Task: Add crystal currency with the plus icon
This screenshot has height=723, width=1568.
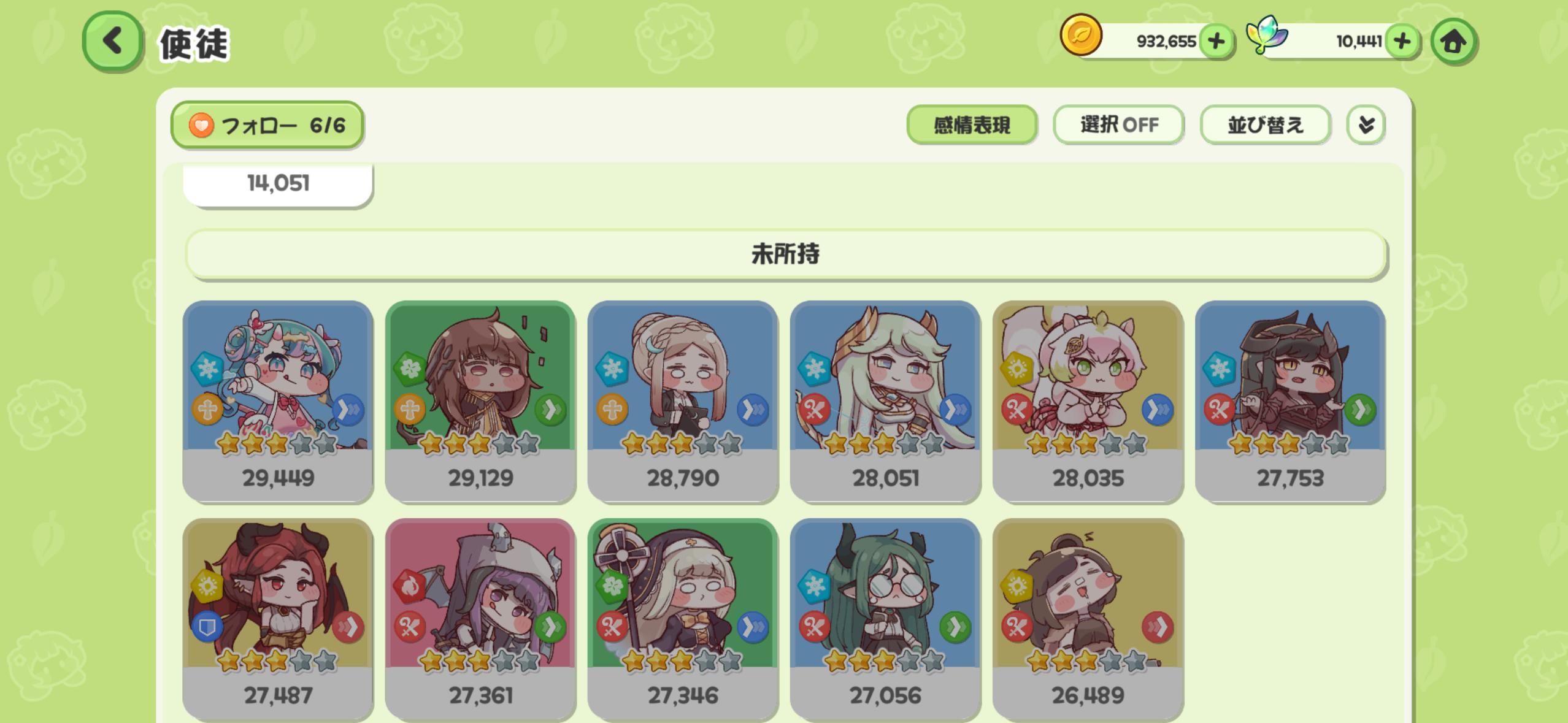Action: pos(1402,41)
